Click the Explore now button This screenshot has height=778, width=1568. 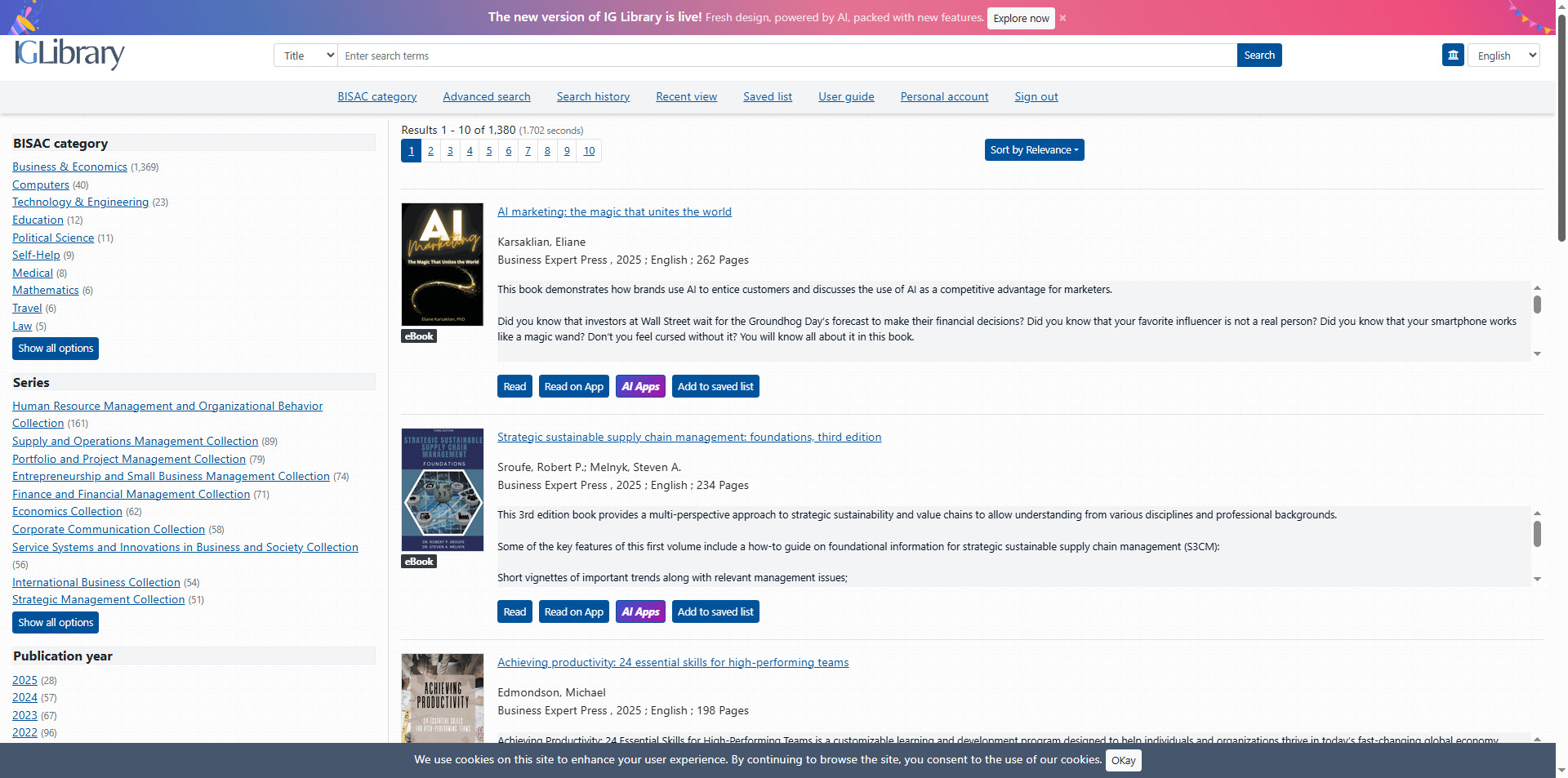(1021, 18)
